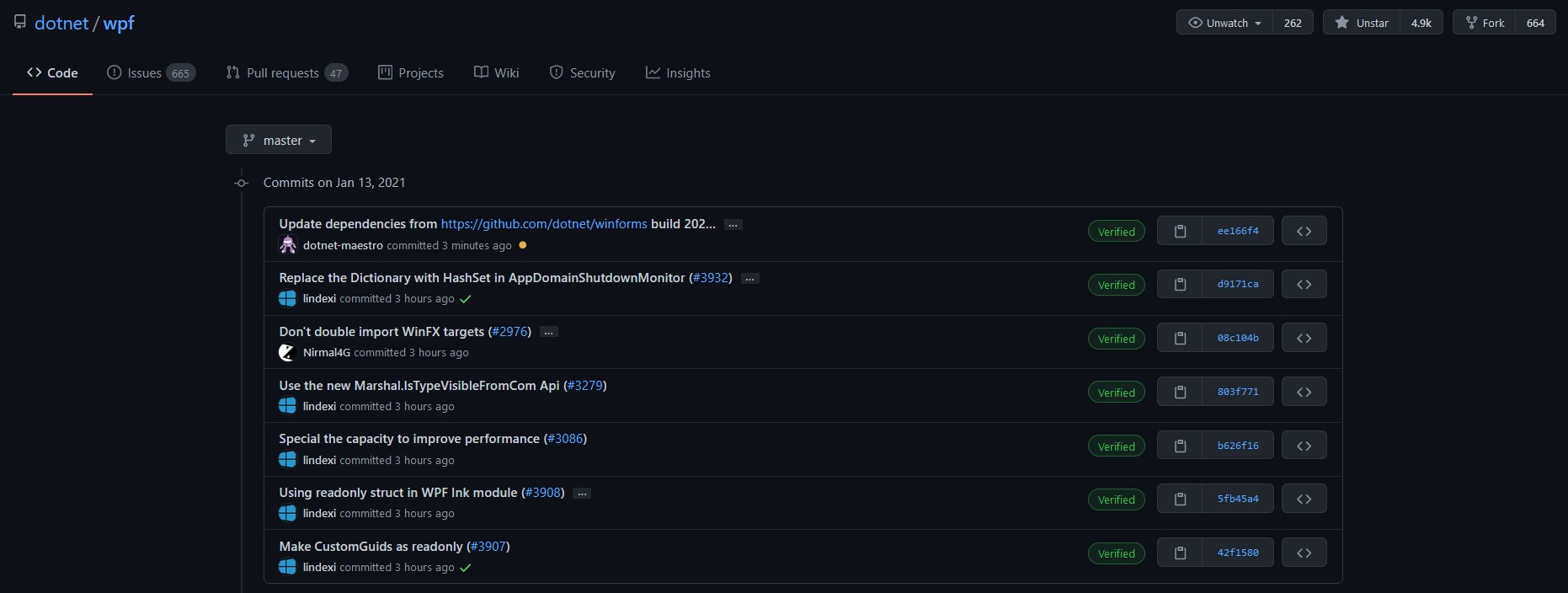1568x593 pixels.
Task: Expand description of WPF Ink module commit
Action: coord(582,494)
